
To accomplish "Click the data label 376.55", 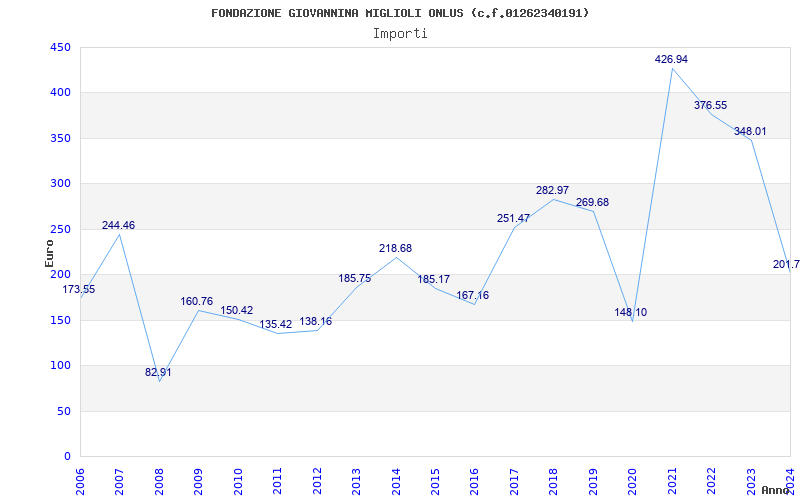I will [711, 106].
